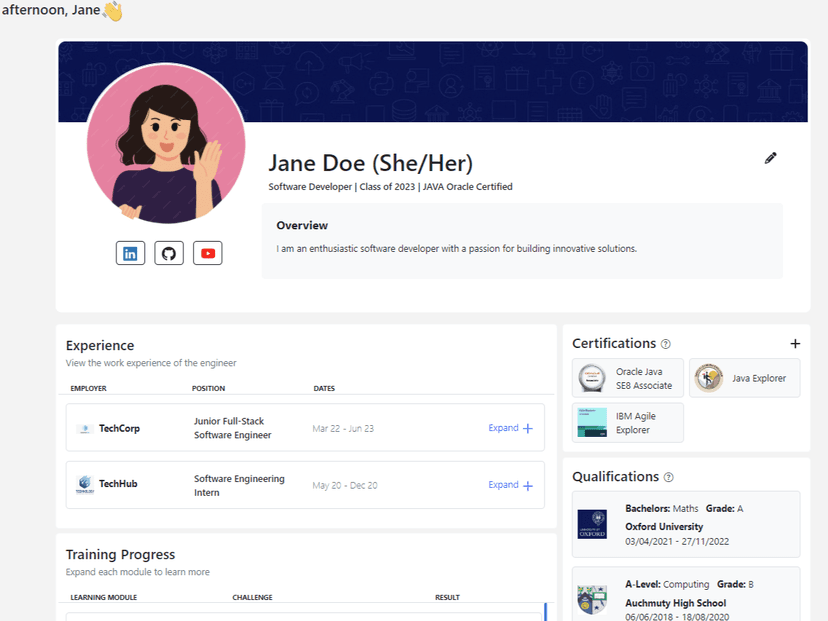Open the GitHub profile icon
This screenshot has width=828, height=621.
click(x=169, y=253)
